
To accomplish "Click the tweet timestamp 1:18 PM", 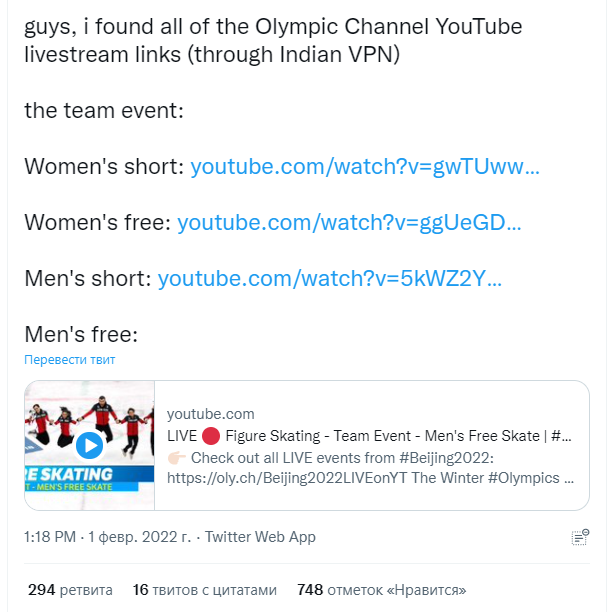I will (50, 537).
